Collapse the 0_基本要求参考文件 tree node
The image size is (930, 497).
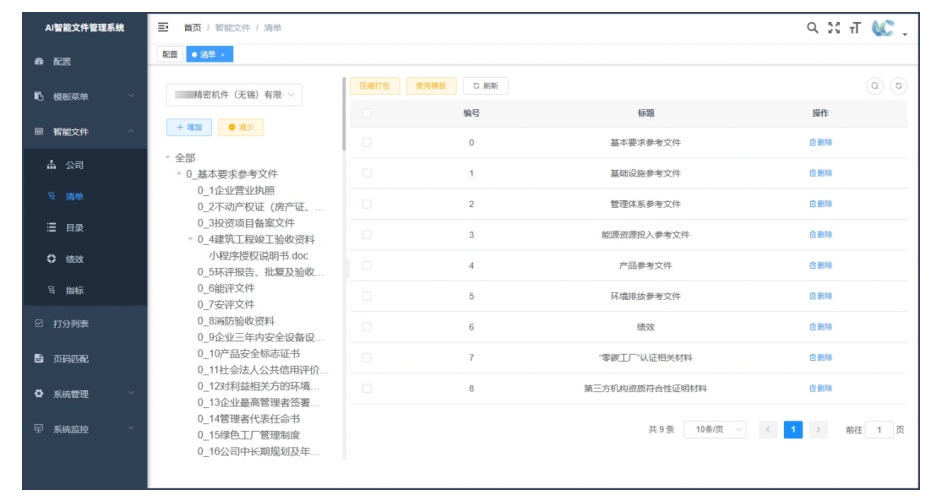(x=180, y=174)
